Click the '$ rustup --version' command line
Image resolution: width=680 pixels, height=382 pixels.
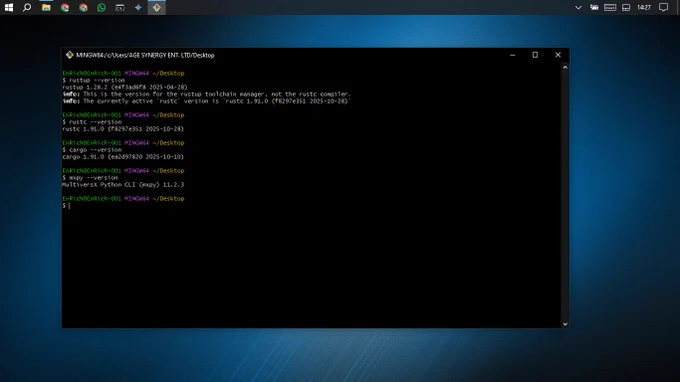point(93,80)
